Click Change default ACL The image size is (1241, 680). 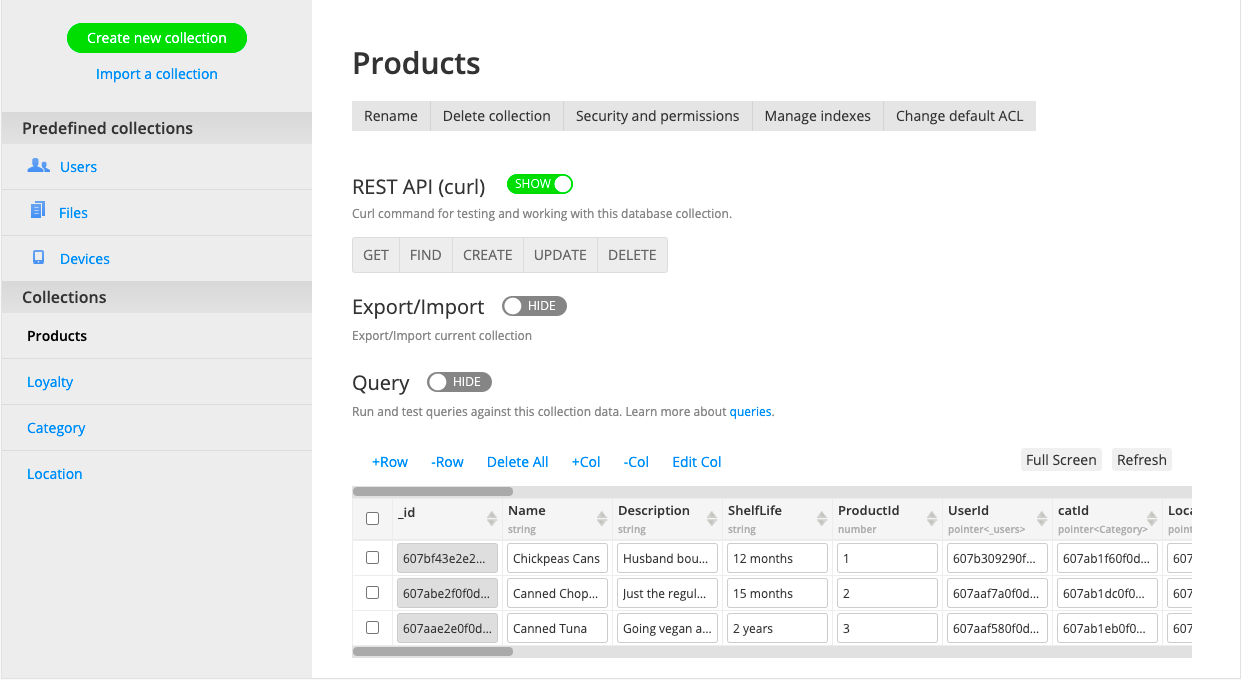[960, 116]
